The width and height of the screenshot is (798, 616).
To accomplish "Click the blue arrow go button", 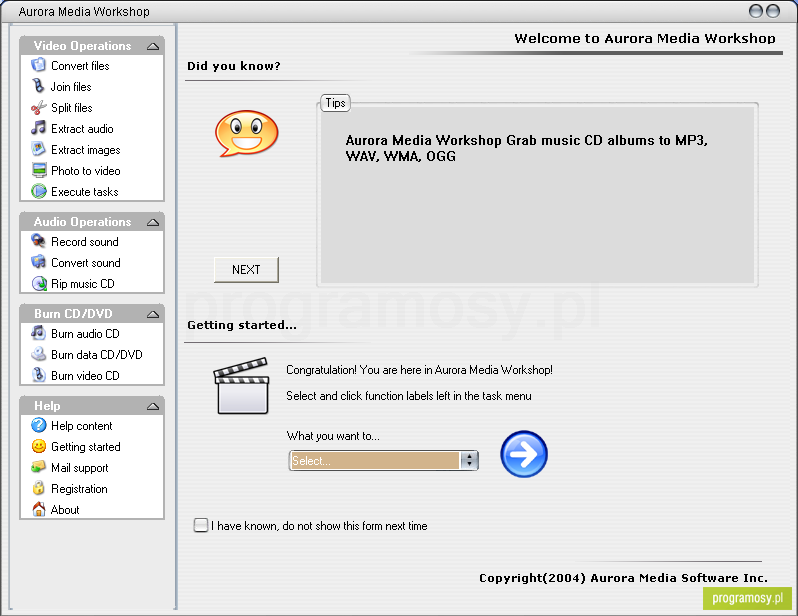I will 524,454.
